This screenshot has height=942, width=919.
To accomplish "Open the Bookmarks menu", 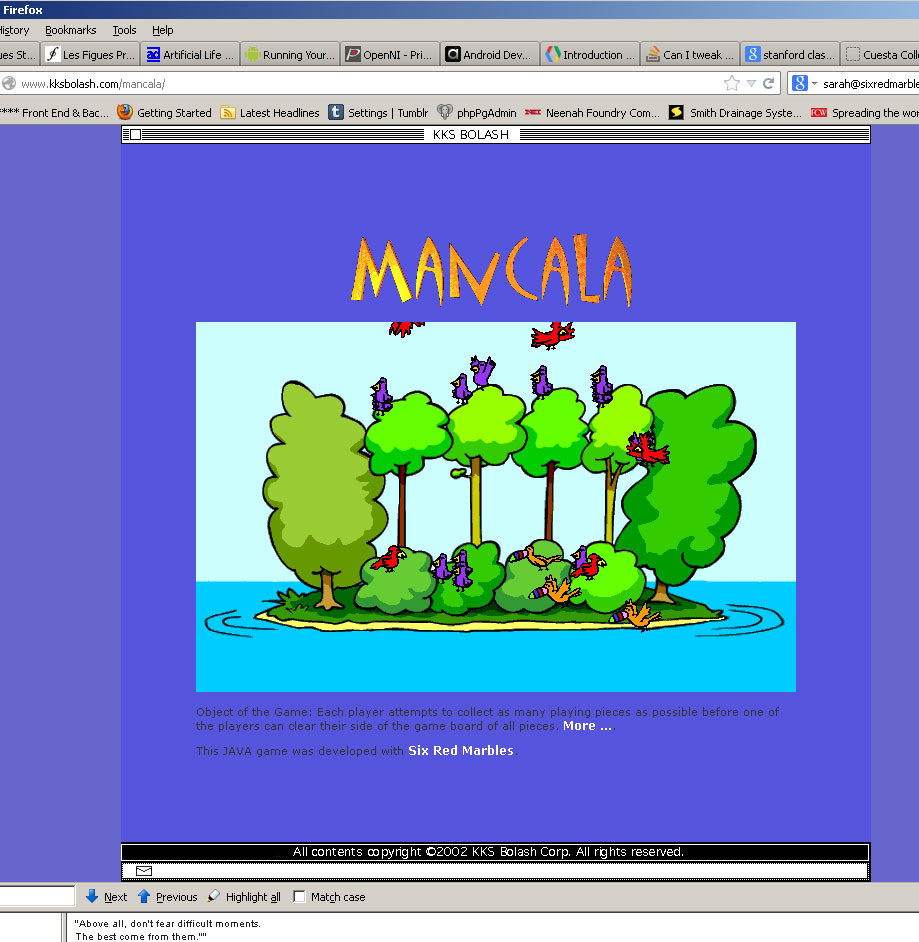I will 70,30.
